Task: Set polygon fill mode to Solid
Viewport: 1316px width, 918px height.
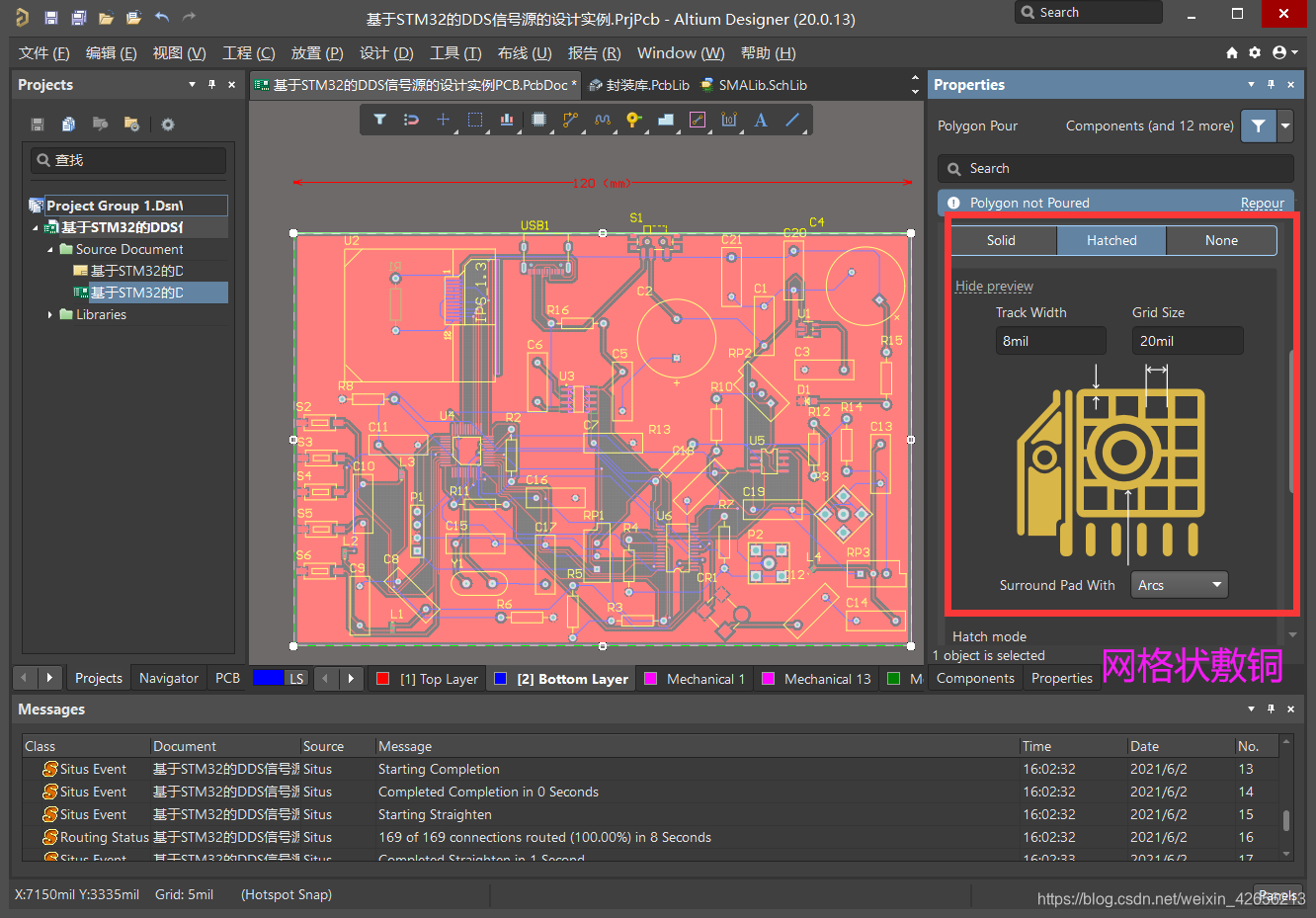Action: point(1001,240)
